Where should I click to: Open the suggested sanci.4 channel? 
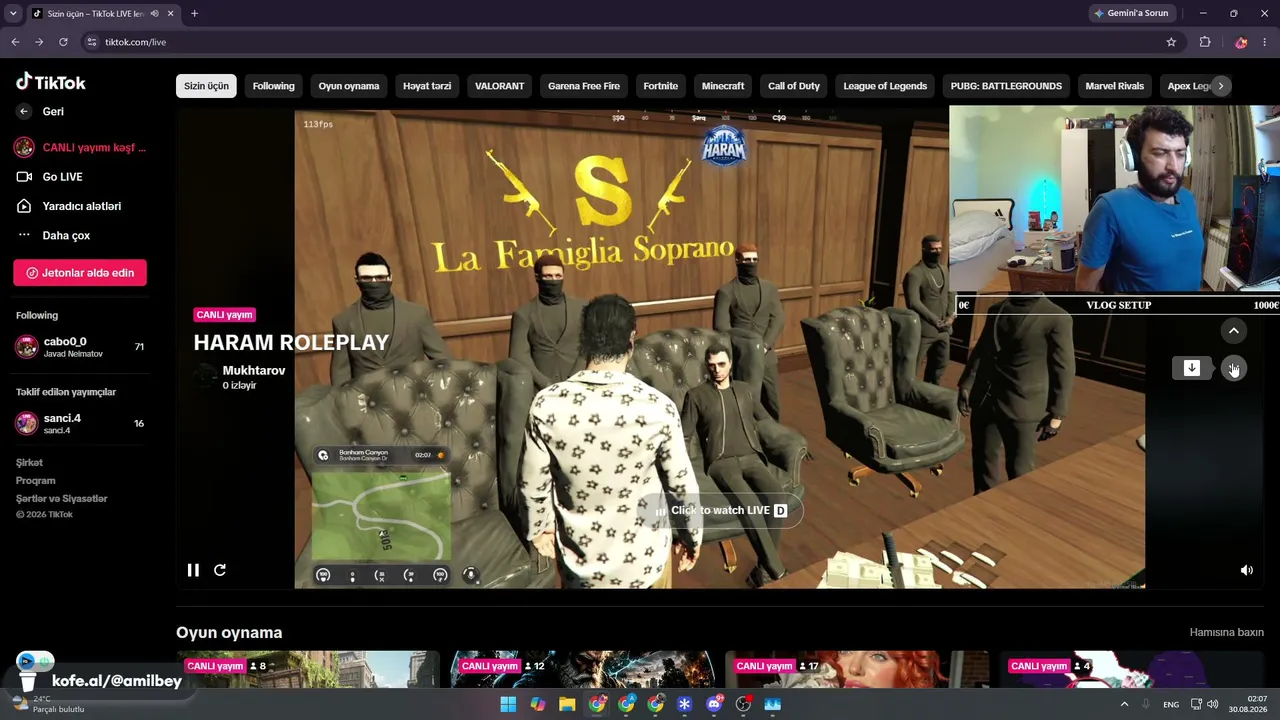(80, 423)
